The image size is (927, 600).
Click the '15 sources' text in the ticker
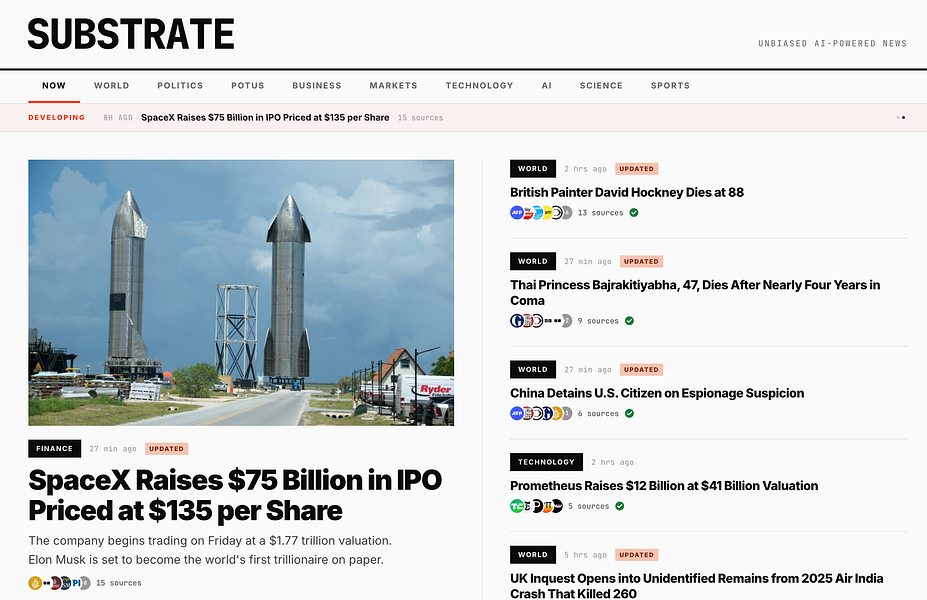(x=420, y=118)
